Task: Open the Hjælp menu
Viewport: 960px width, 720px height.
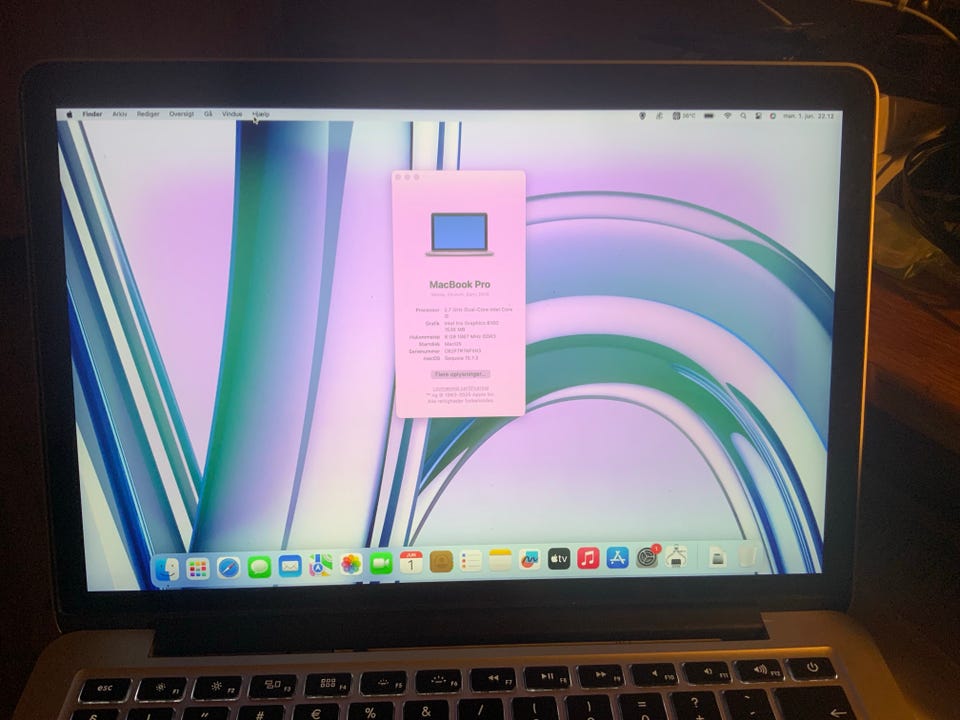Action: [x=261, y=114]
